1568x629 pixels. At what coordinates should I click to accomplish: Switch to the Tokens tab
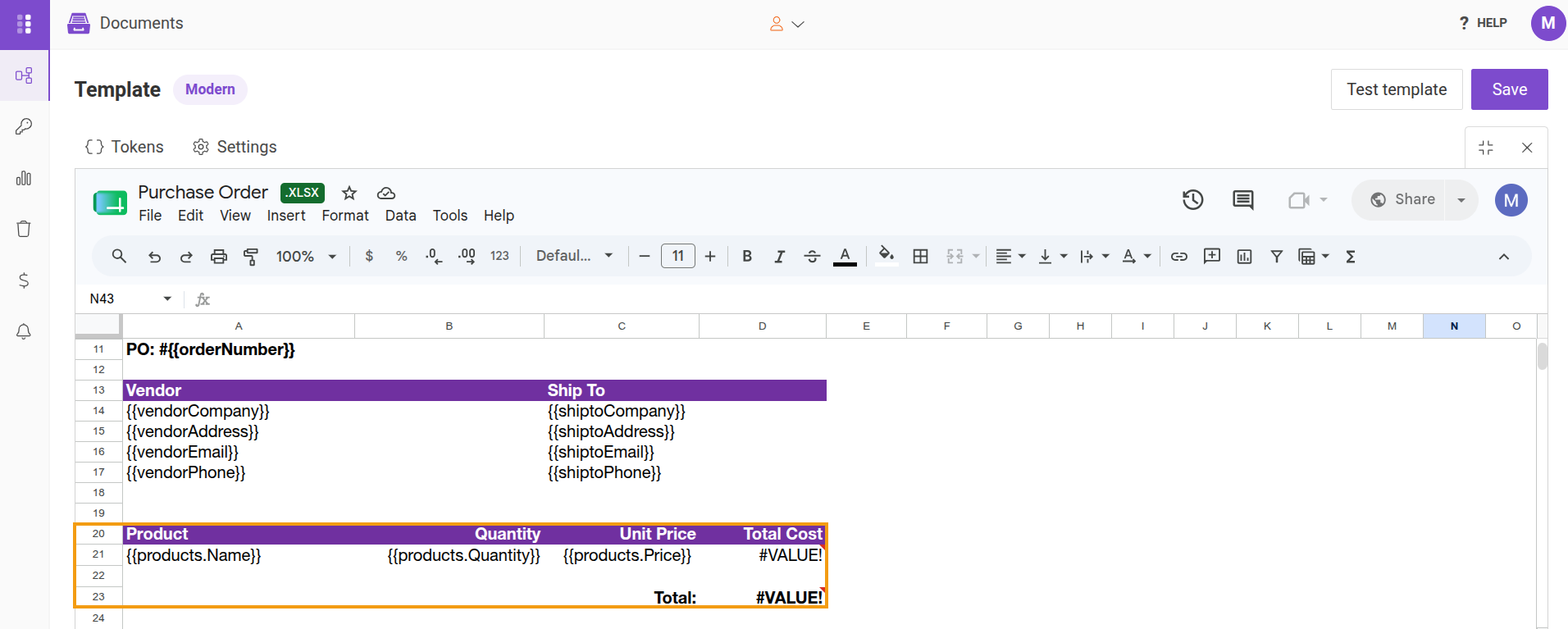pos(125,147)
